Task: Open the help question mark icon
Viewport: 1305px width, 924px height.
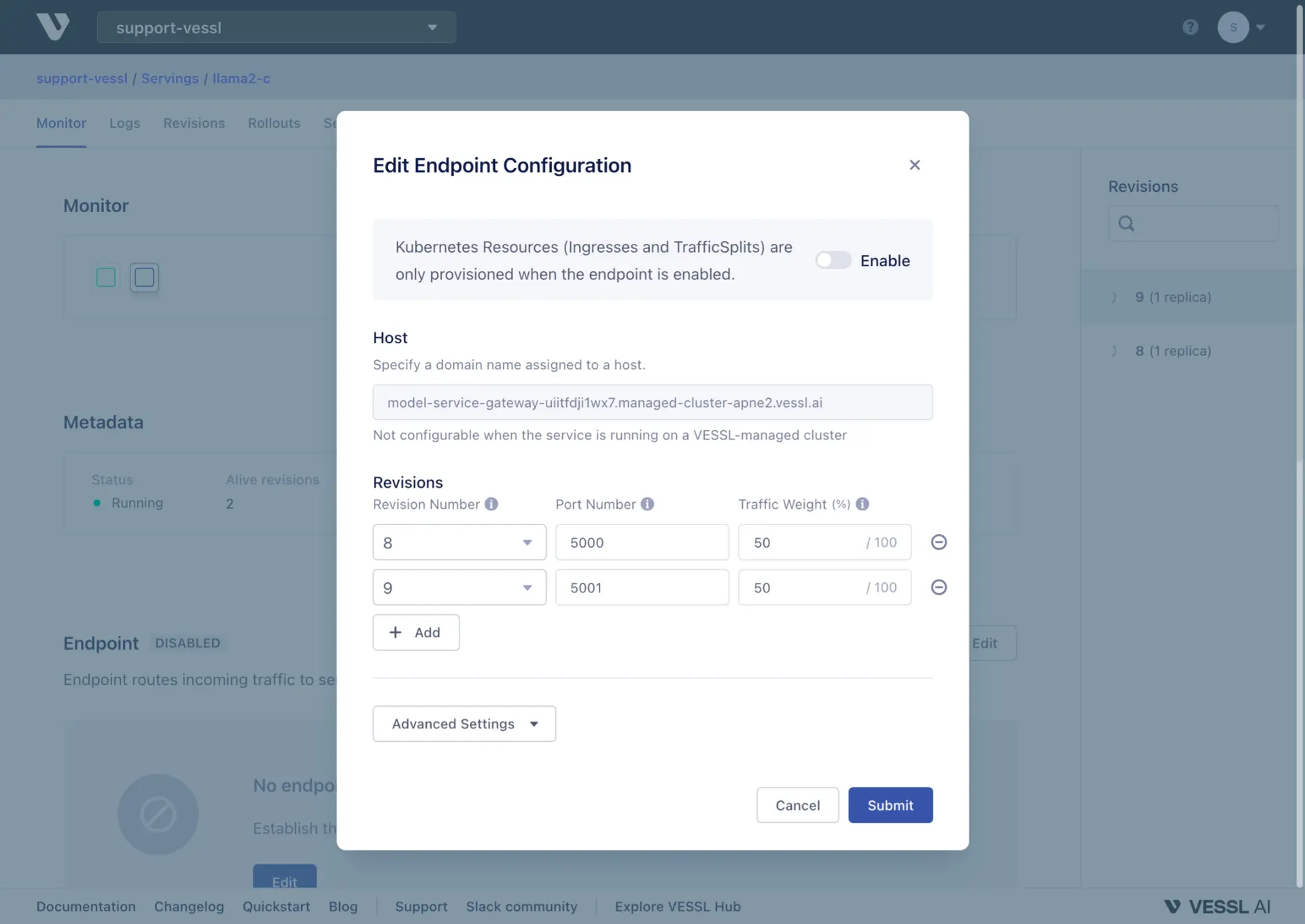Action: tap(1190, 27)
